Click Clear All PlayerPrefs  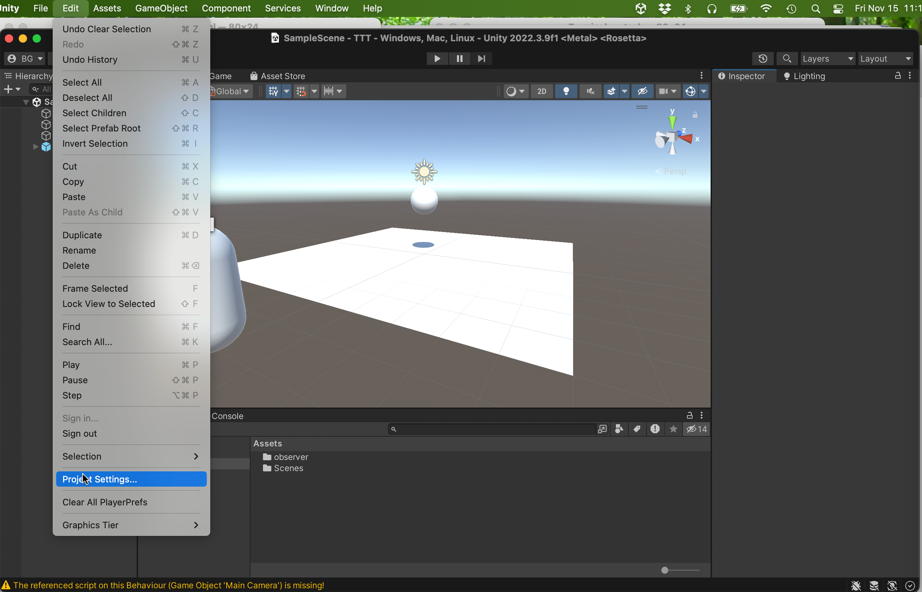pyautogui.click(x=105, y=502)
